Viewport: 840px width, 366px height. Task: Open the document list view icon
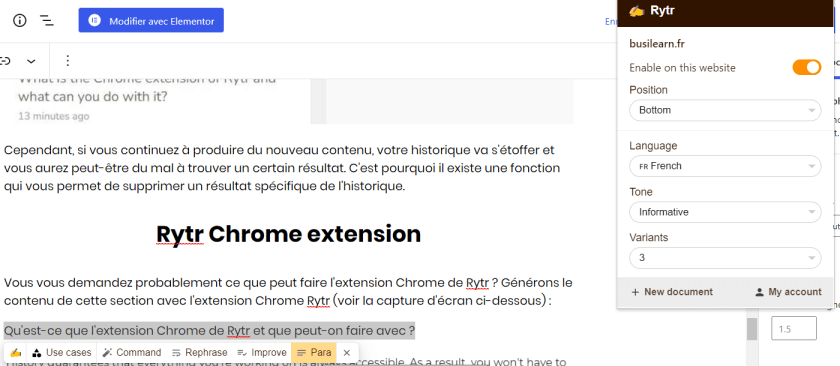pos(47,21)
